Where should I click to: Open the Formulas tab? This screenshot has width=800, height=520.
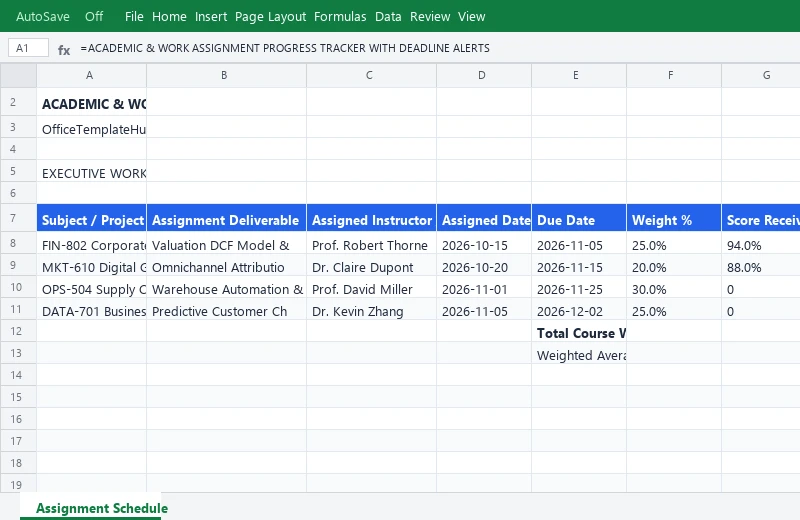pyautogui.click(x=340, y=16)
